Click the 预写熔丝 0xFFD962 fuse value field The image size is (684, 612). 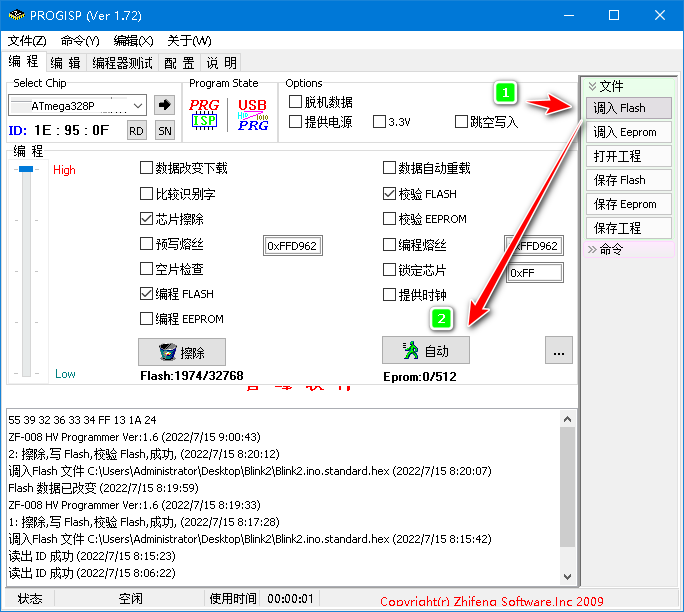pyautogui.click(x=293, y=246)
